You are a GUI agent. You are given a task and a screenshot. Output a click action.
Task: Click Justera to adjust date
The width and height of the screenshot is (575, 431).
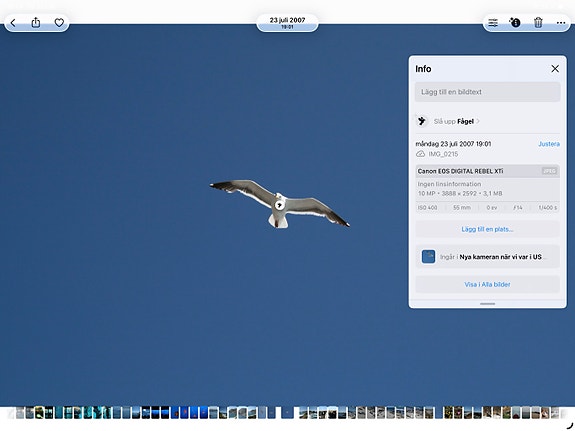[549, 144]
